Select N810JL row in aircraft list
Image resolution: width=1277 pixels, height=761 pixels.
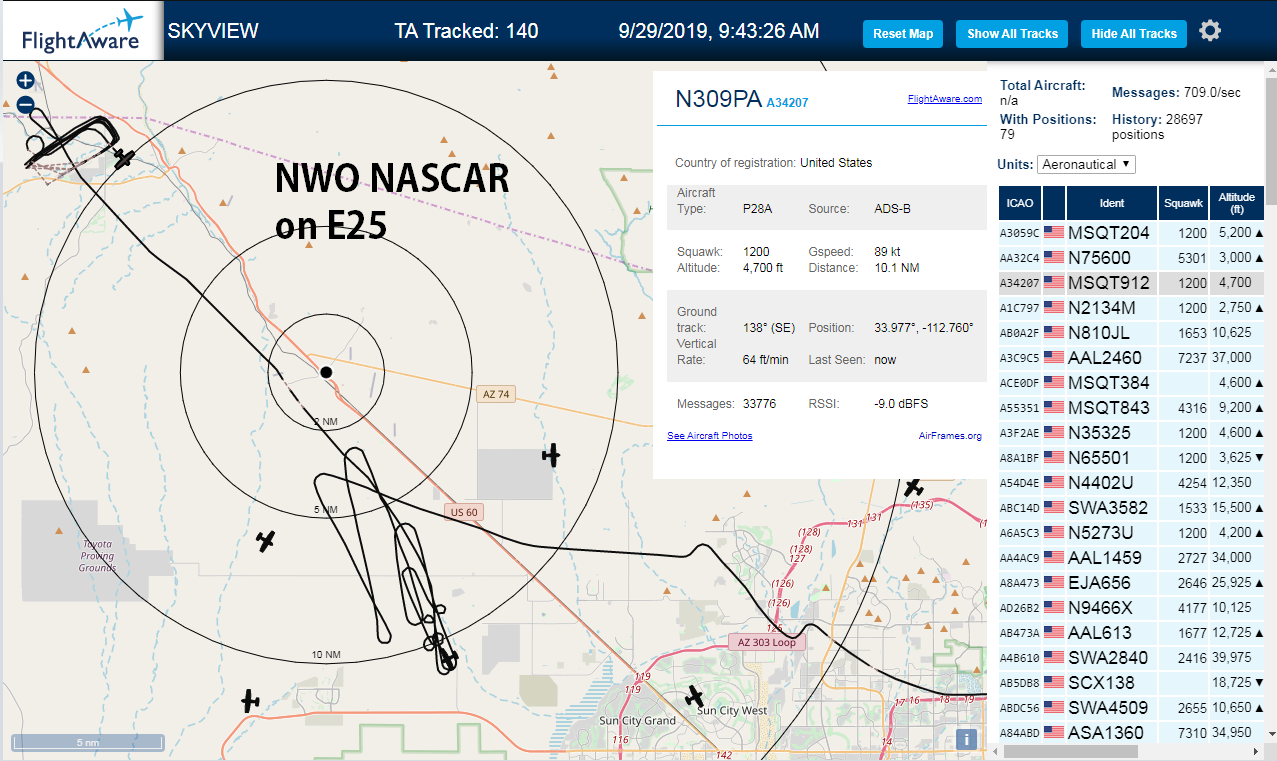(x=1132, y=332)
